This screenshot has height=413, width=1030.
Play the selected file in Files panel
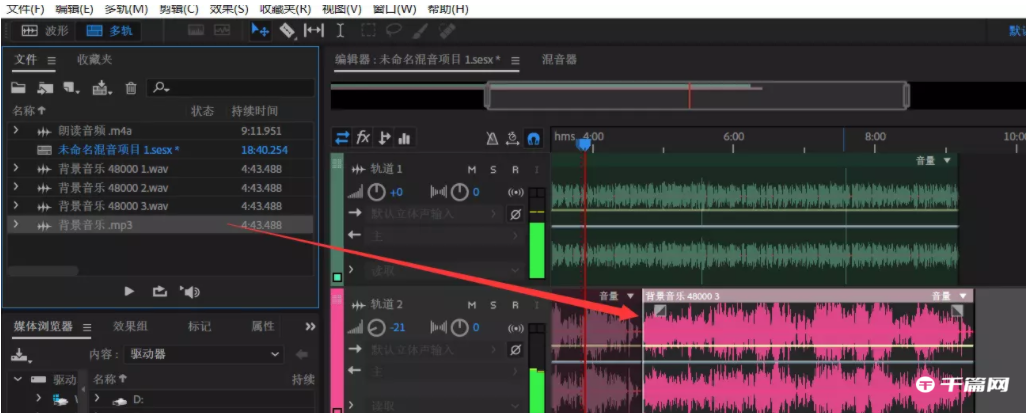129,292
